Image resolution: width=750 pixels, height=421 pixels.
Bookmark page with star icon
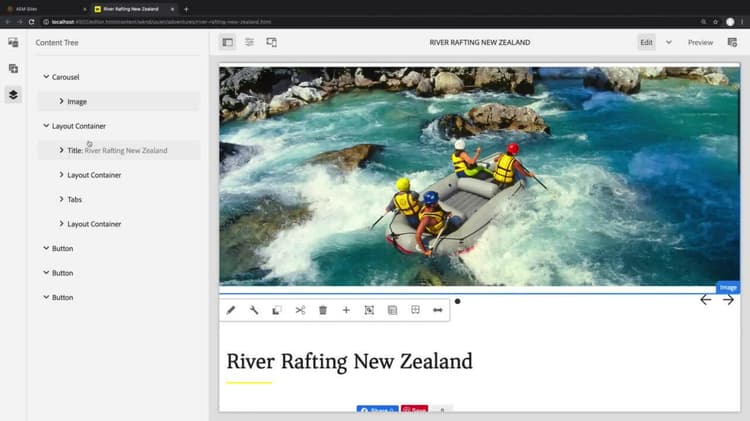pos(716,22)
